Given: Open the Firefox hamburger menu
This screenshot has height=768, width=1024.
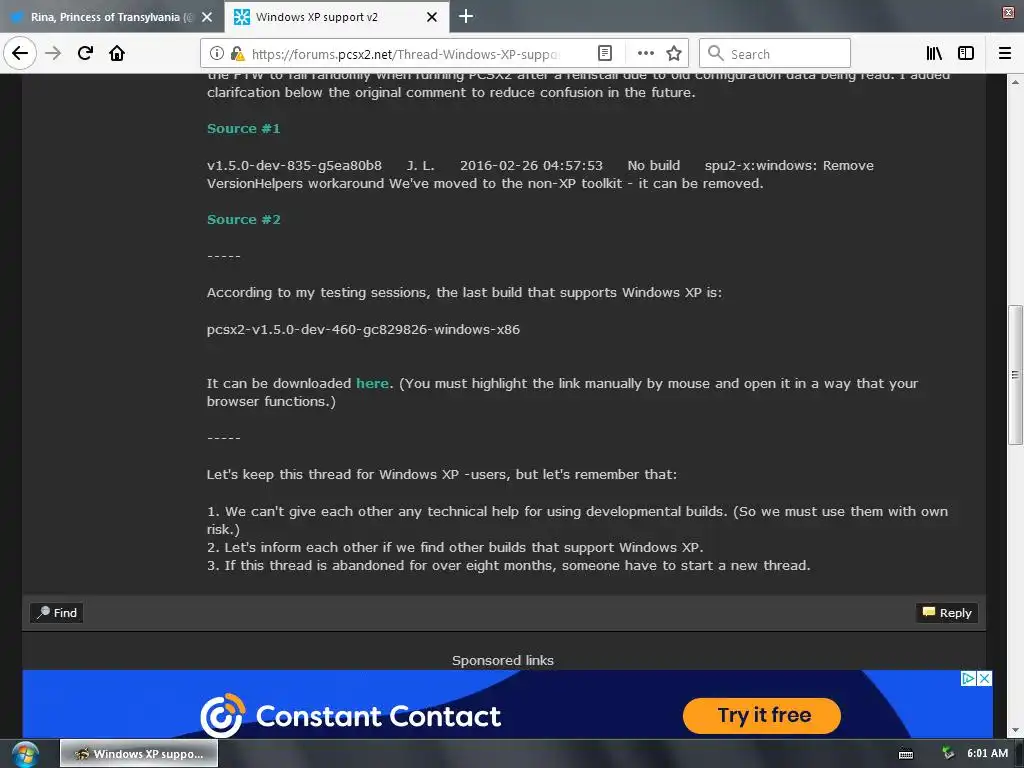Looking at the screenshot, I should pos(1005,54).
